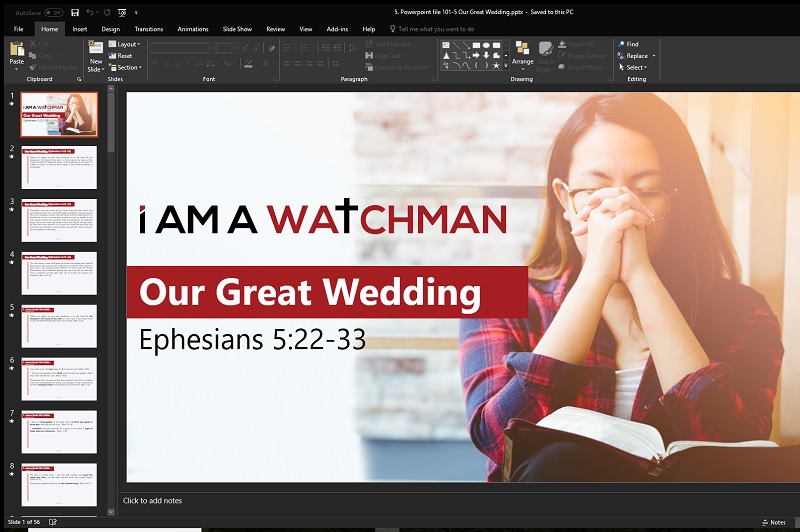Toggle the Notes pane from status bar
Image resolution: width=800 pixels, height=532 pixels.
pos(773,522)
